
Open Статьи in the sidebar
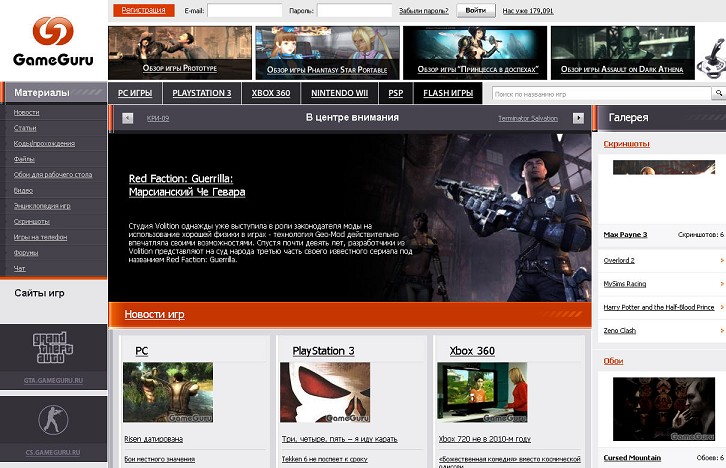25,128
